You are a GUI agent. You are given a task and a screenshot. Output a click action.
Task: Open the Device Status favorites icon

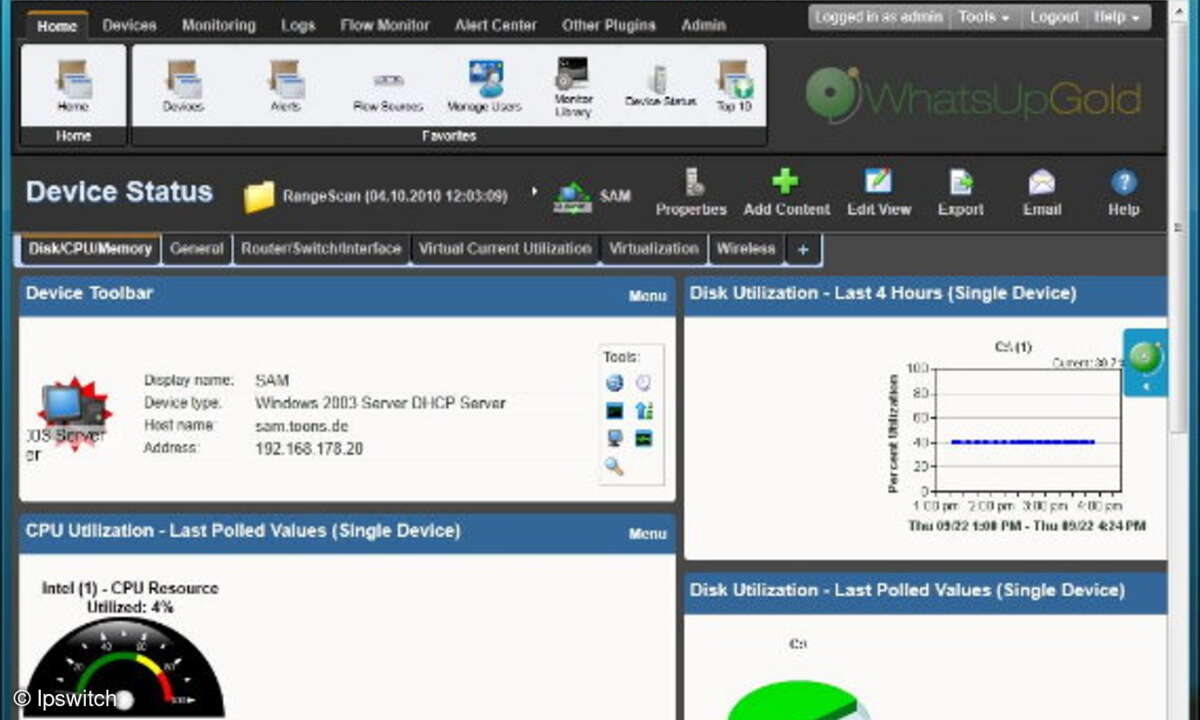click(x=660, y=86)
